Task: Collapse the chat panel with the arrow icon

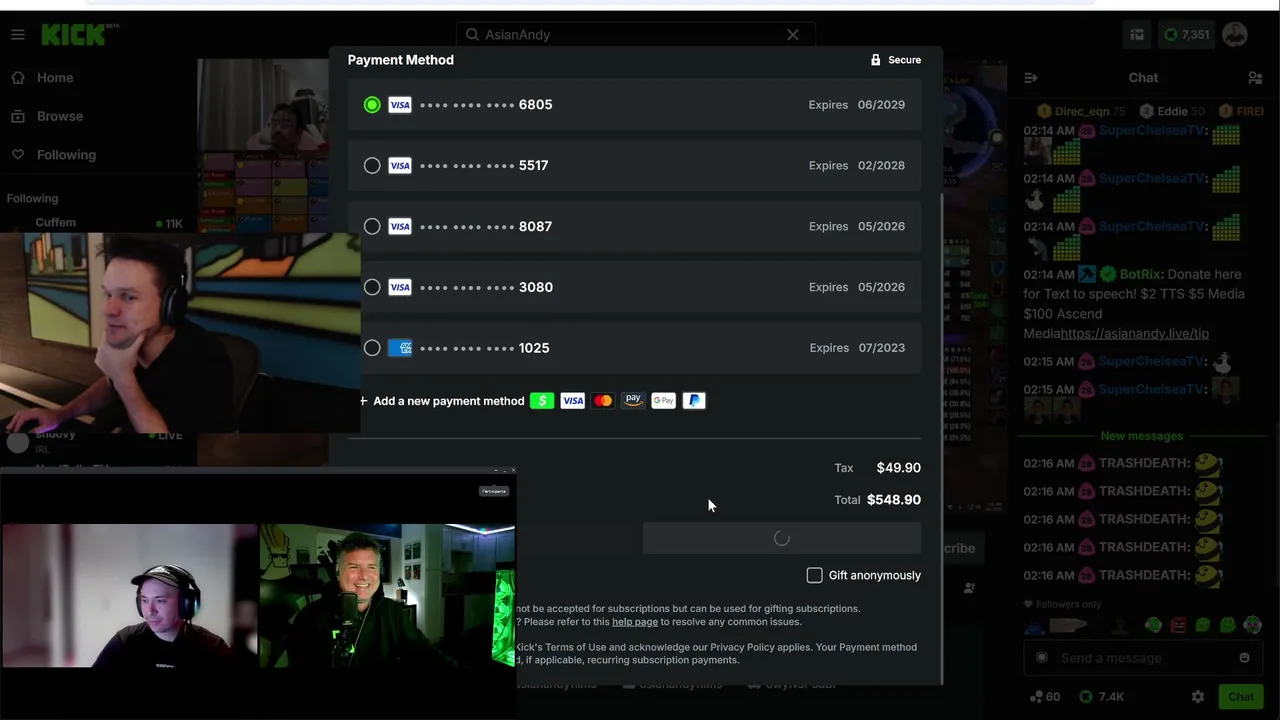Action: pos(1031,78)
